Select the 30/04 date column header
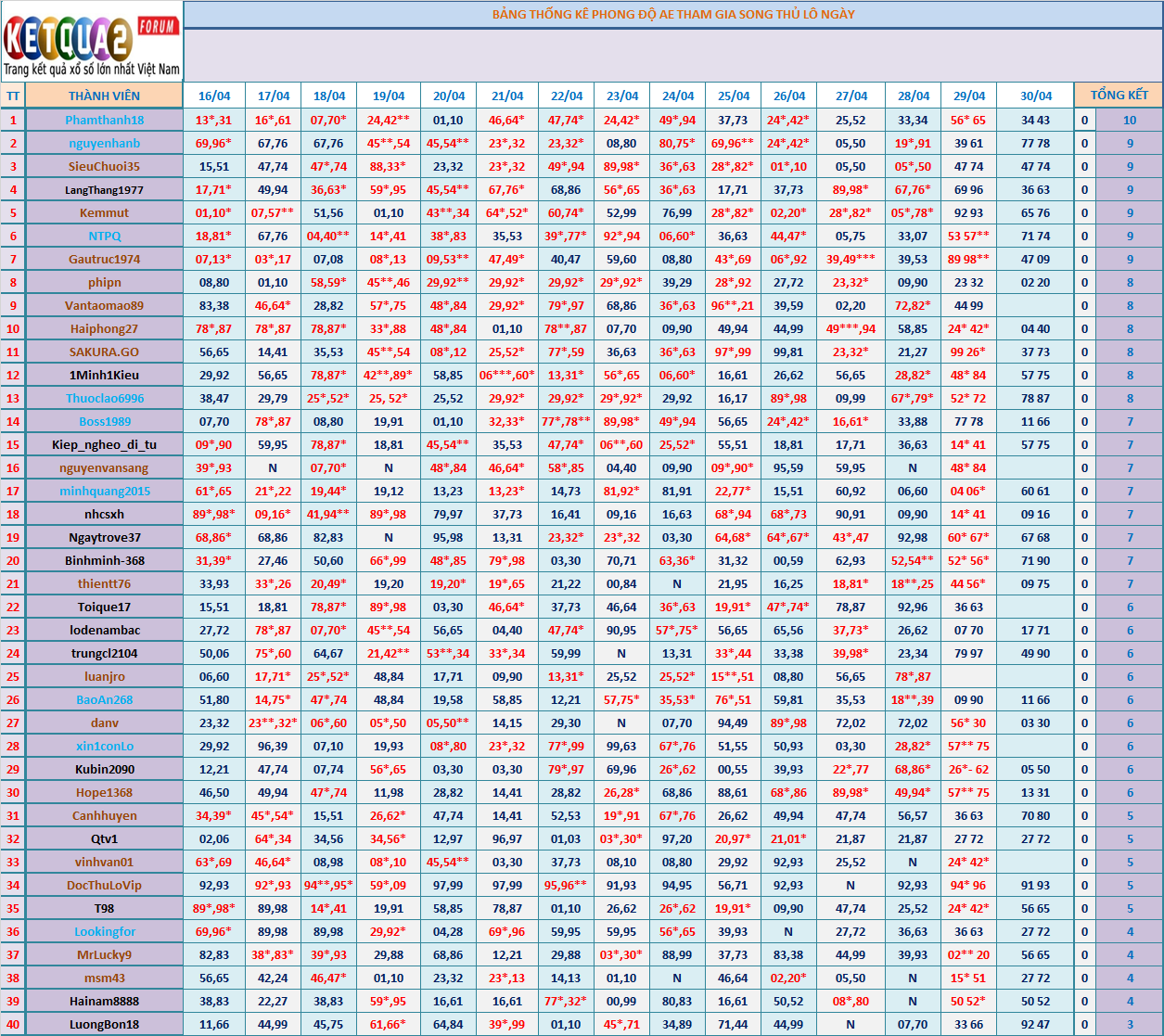 coord(1036,96)
